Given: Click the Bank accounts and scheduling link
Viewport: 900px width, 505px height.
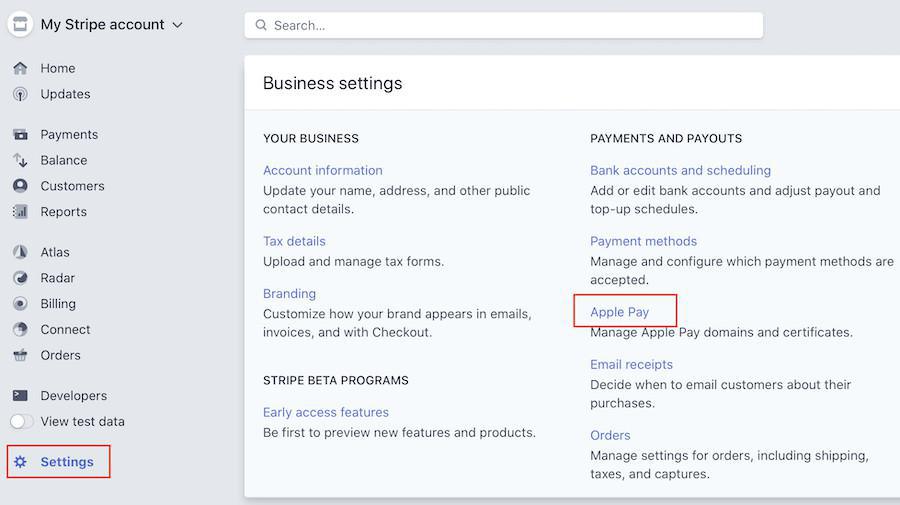Looking at the screenshot, I should tap(680, 170).
